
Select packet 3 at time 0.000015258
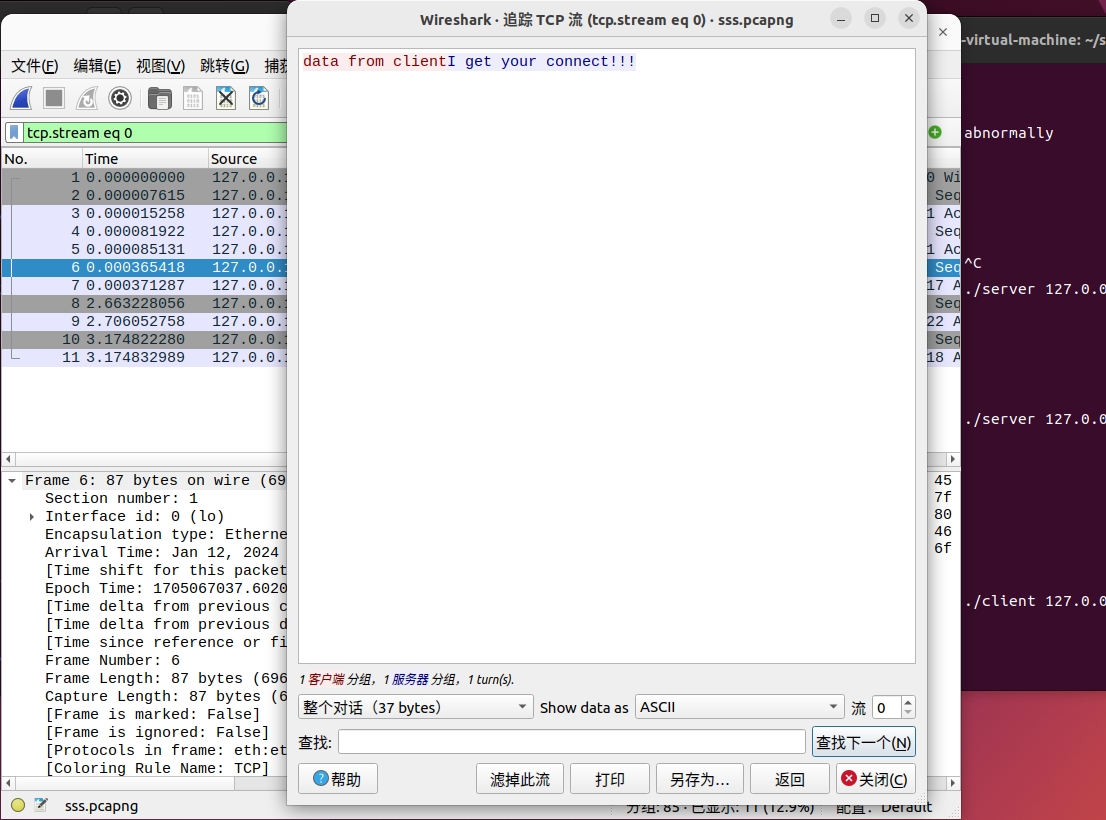(x=144, y=213)
